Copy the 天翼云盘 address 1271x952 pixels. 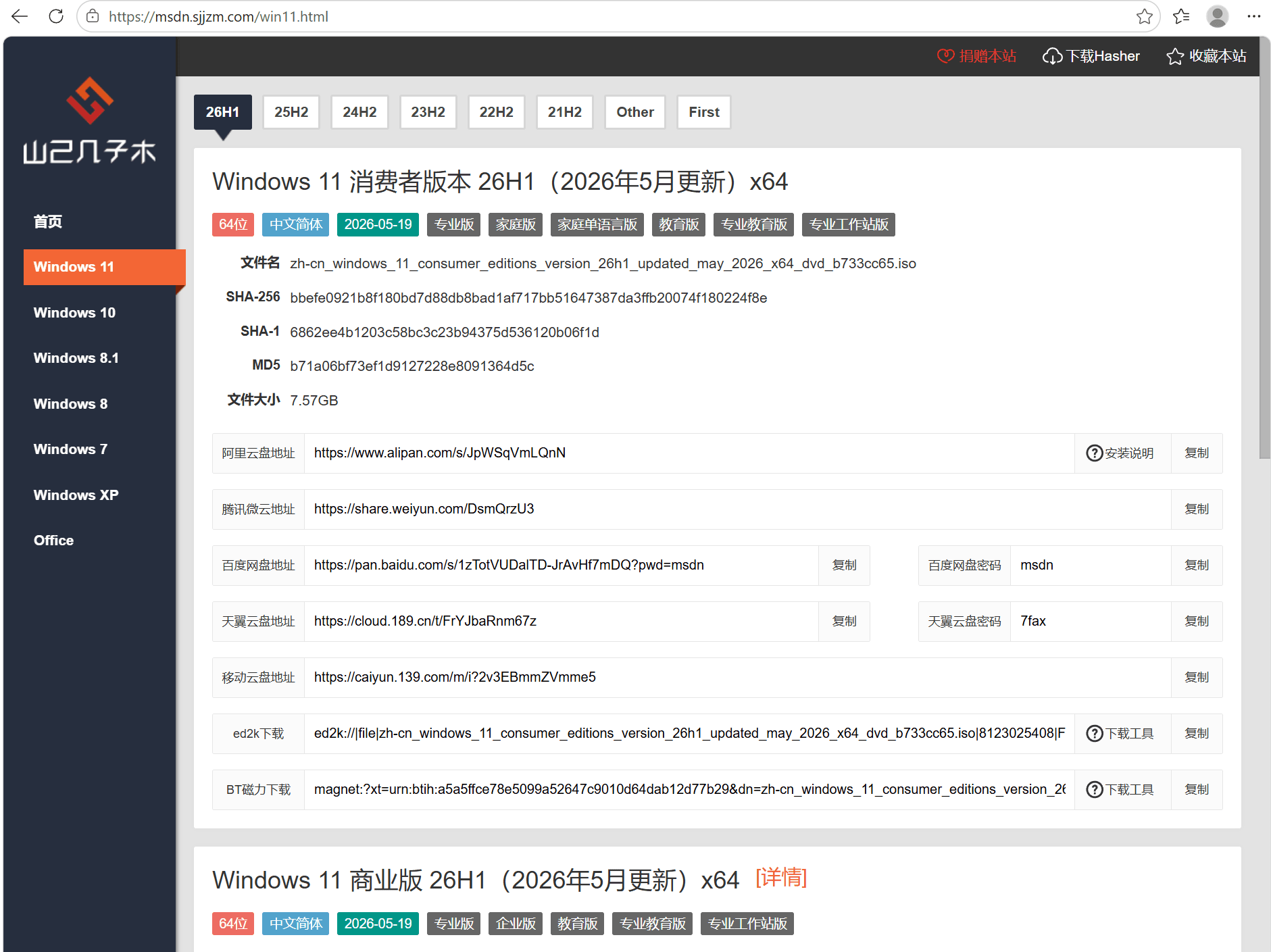(x=844, y=622)
